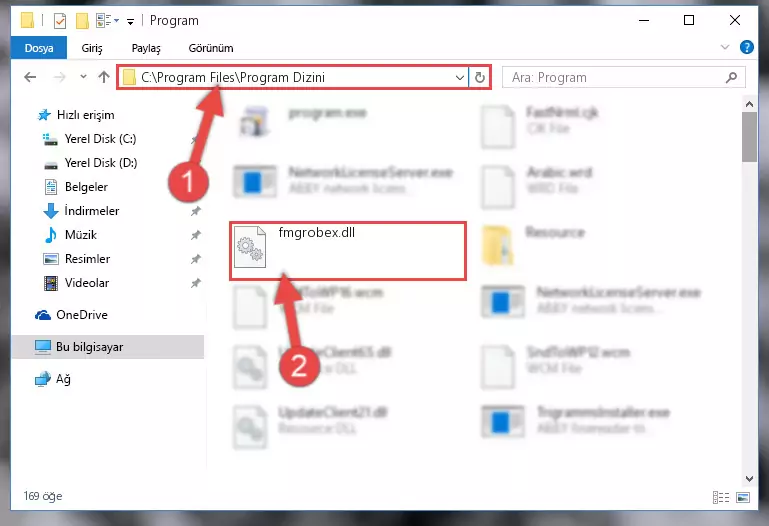This screenshot has height=526, width=769.
Task: Click new folder icon in quick access toolbar
Action: [82, 21]
